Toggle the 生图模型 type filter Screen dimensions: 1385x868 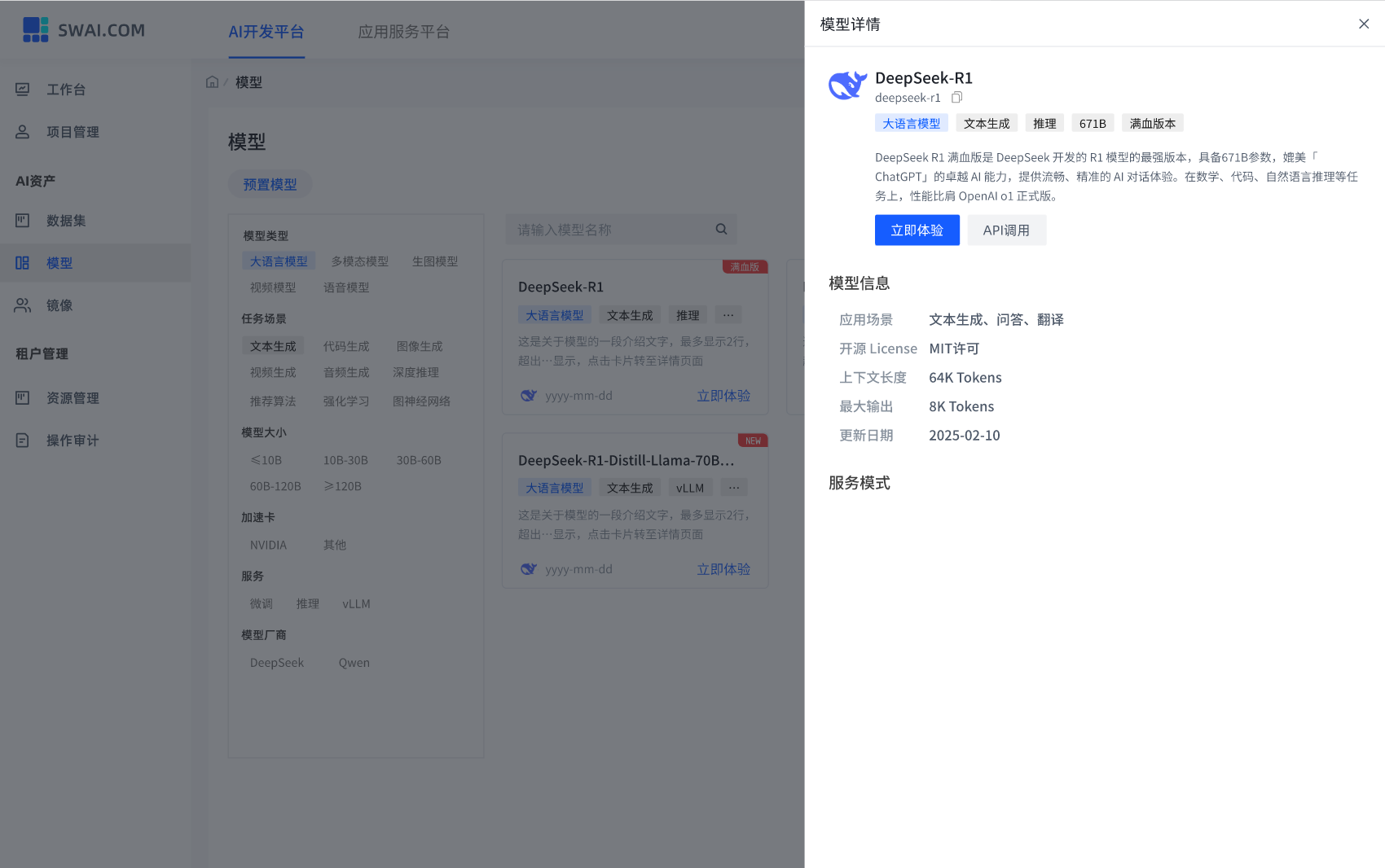click(435, 261)
